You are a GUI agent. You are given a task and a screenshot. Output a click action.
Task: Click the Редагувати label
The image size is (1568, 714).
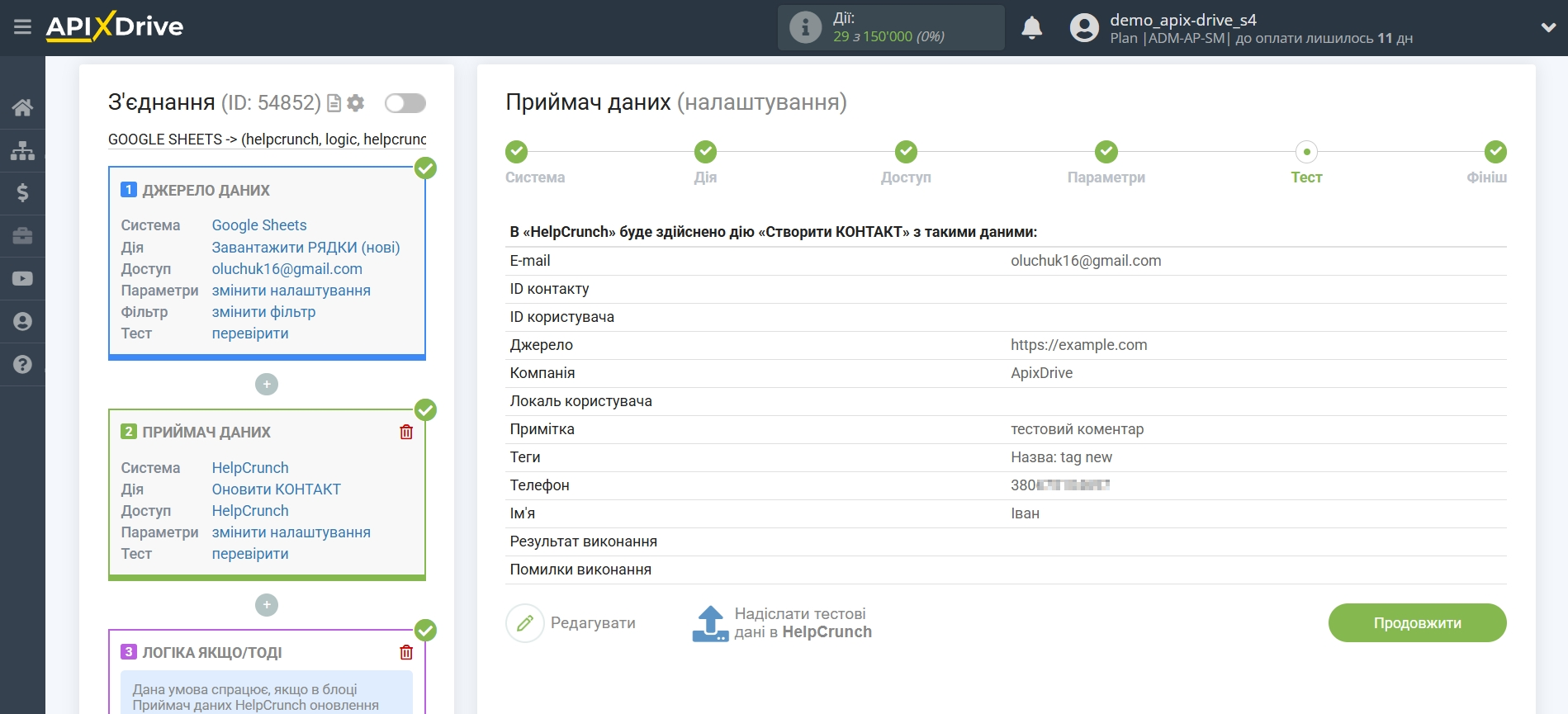(x=593, y=623)
